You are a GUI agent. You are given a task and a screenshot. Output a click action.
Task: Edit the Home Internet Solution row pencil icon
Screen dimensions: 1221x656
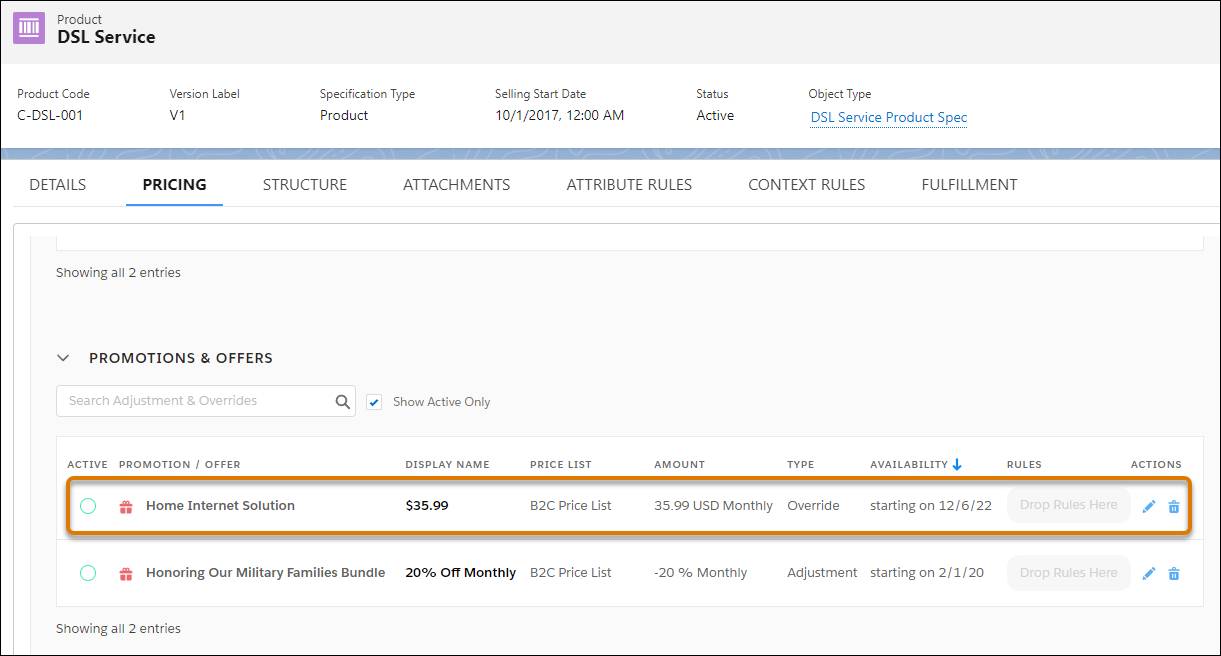click(x=1148, y=507)
